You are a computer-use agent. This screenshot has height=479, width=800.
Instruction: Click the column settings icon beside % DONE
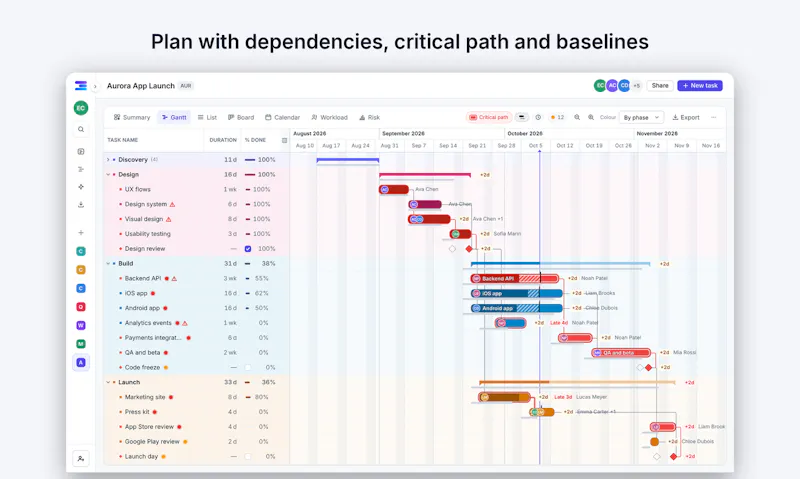284,140
